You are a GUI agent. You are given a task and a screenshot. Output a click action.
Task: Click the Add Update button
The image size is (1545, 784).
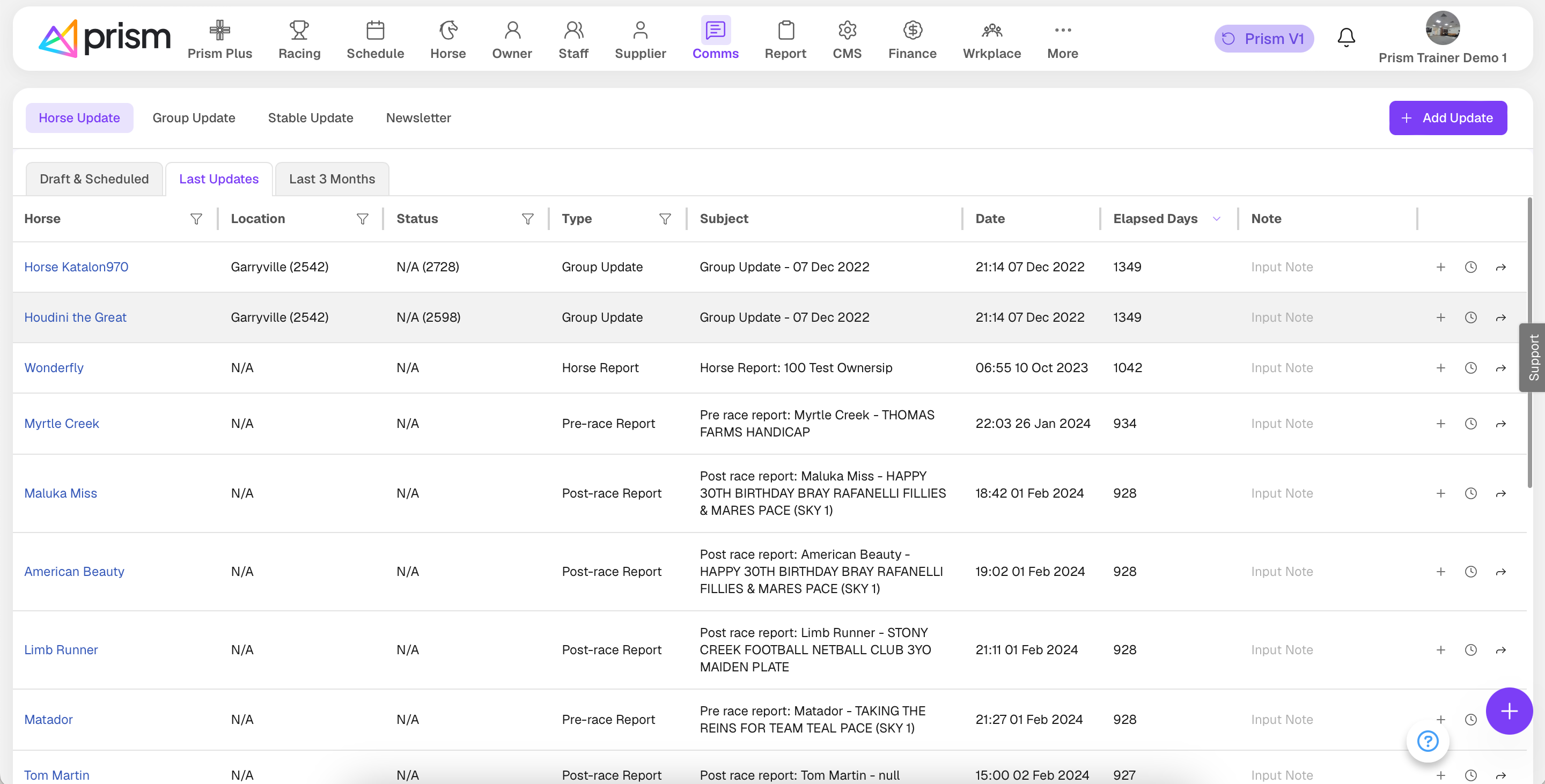coord(1448,118)
